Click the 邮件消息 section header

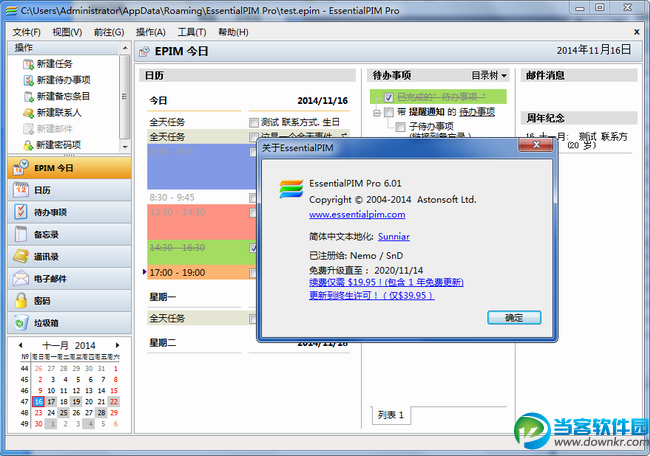(x=579, y=75)
